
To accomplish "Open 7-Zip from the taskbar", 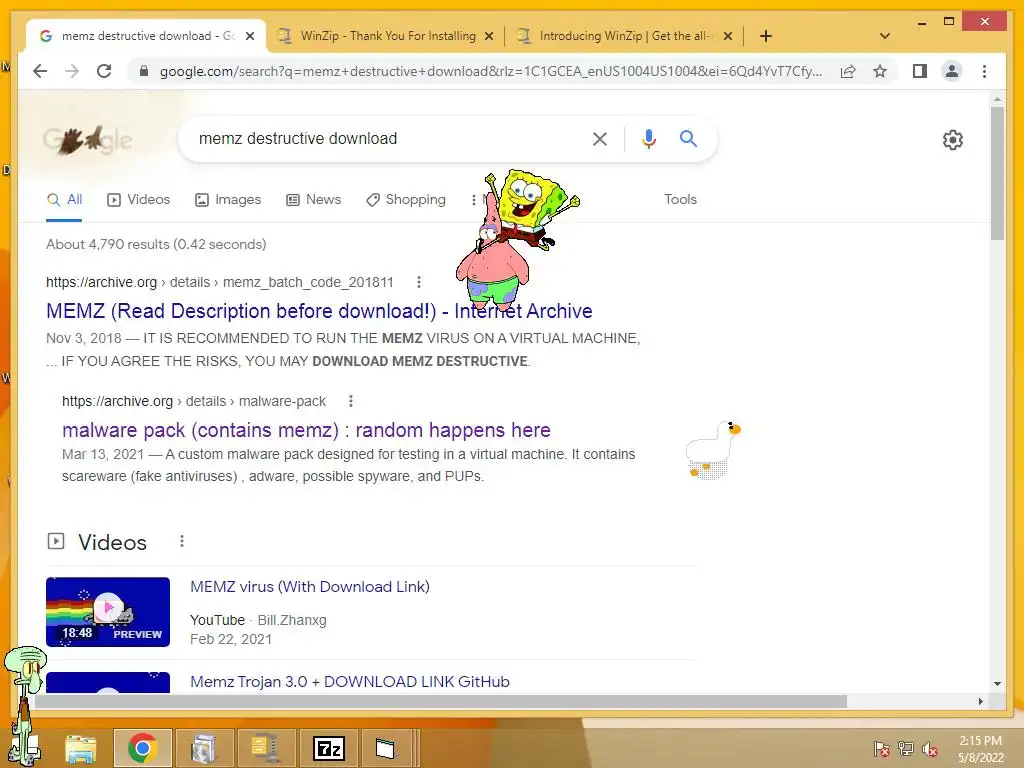I will pyautogui.click(x=328, y=748).
